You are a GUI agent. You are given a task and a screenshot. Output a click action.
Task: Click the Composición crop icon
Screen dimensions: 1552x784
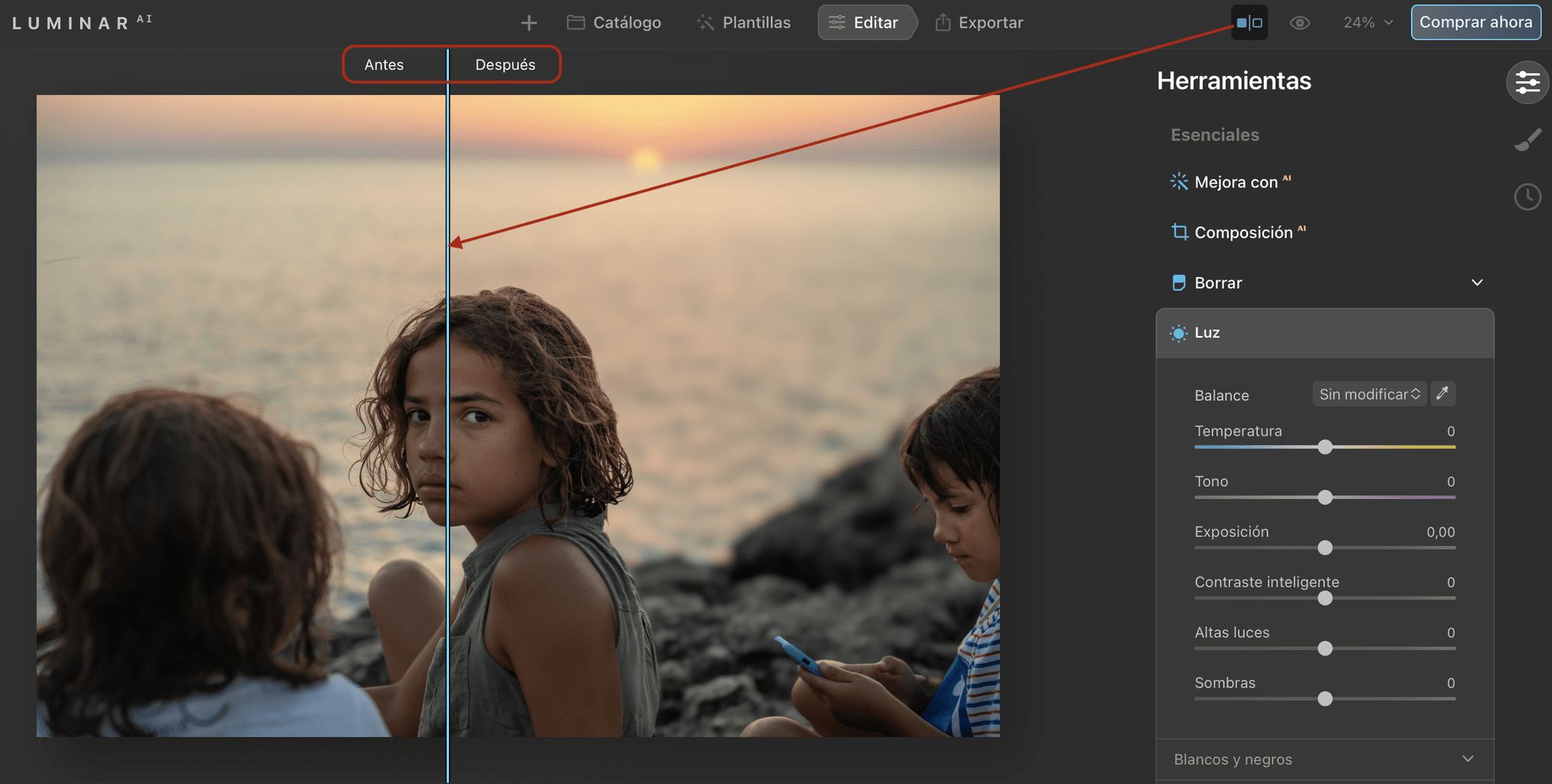(1180, 231)
